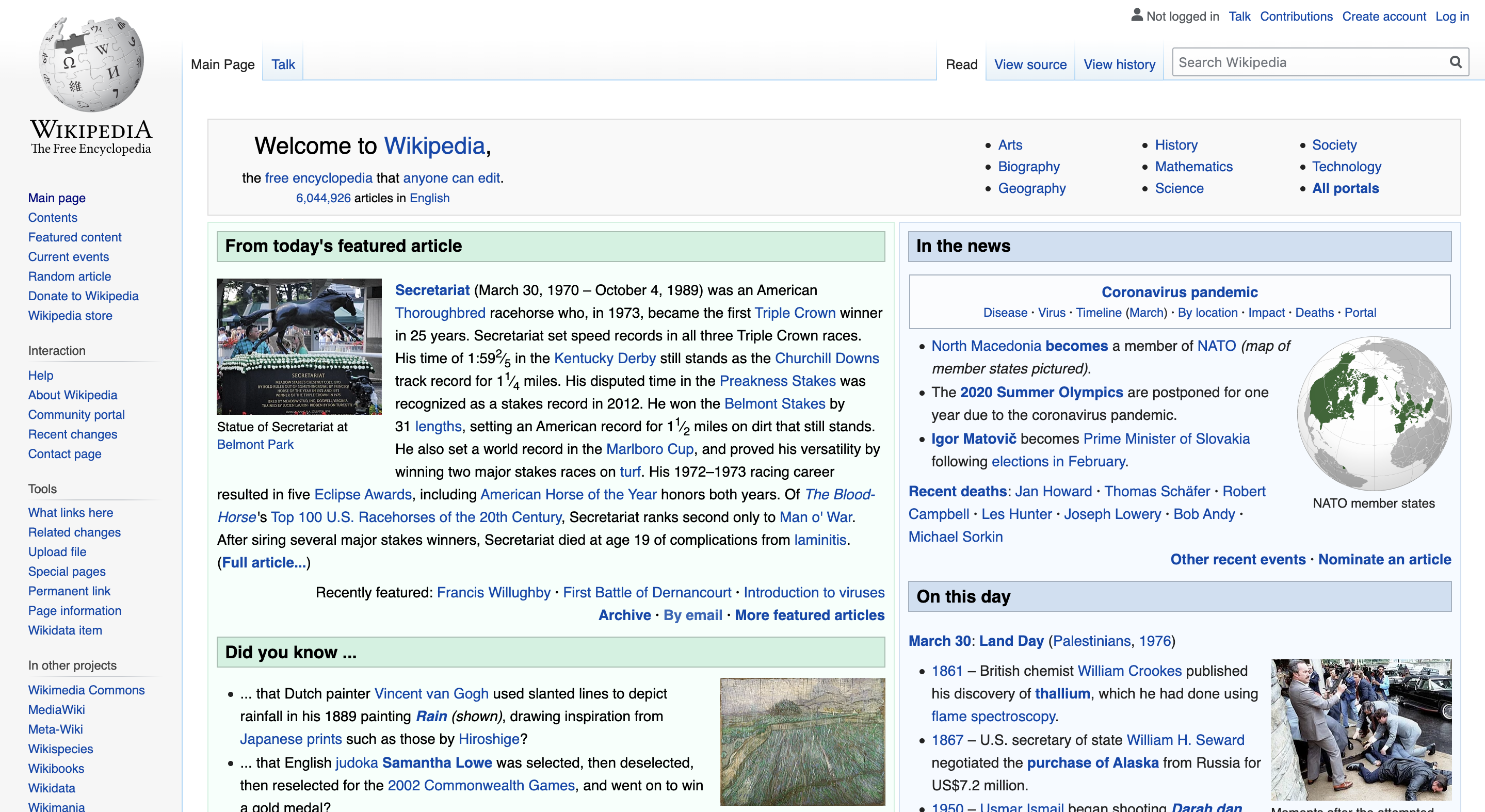Click the search magnifying glass icon
Image resolution: width=1485 pixels, height=812 pixels.
click(1455, 62)
